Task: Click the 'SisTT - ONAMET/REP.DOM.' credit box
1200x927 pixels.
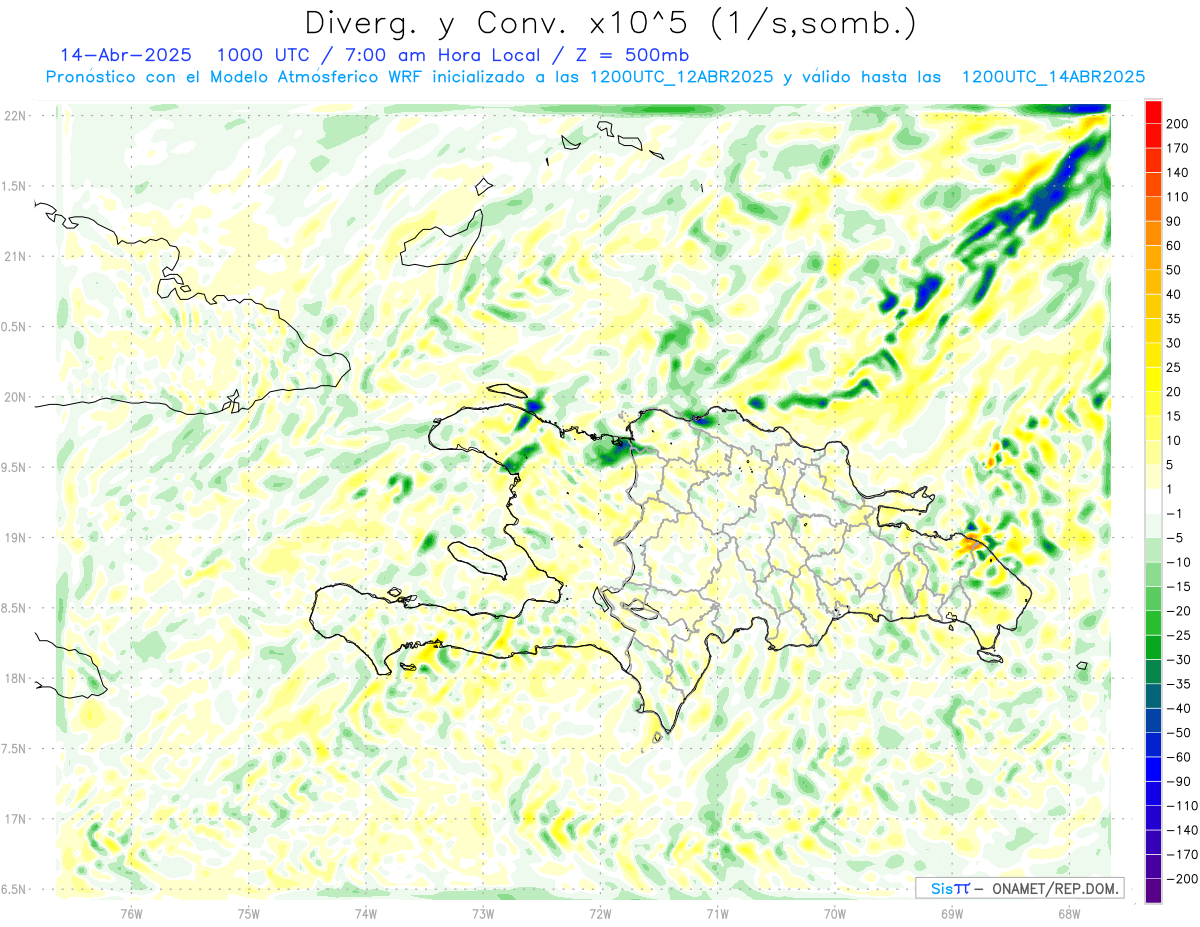Action: click(1020, 888)
